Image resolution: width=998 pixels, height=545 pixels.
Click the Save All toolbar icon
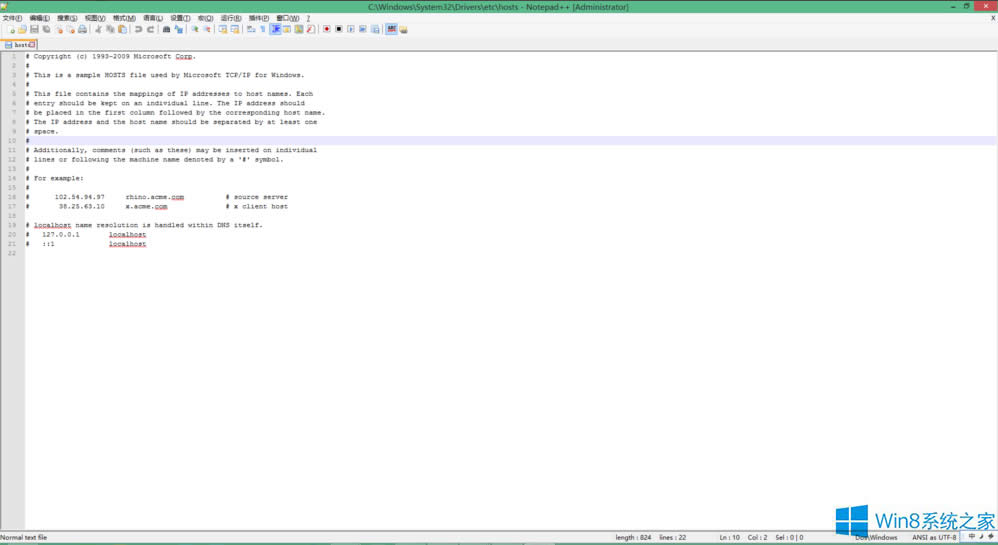[x=46, y=29]
